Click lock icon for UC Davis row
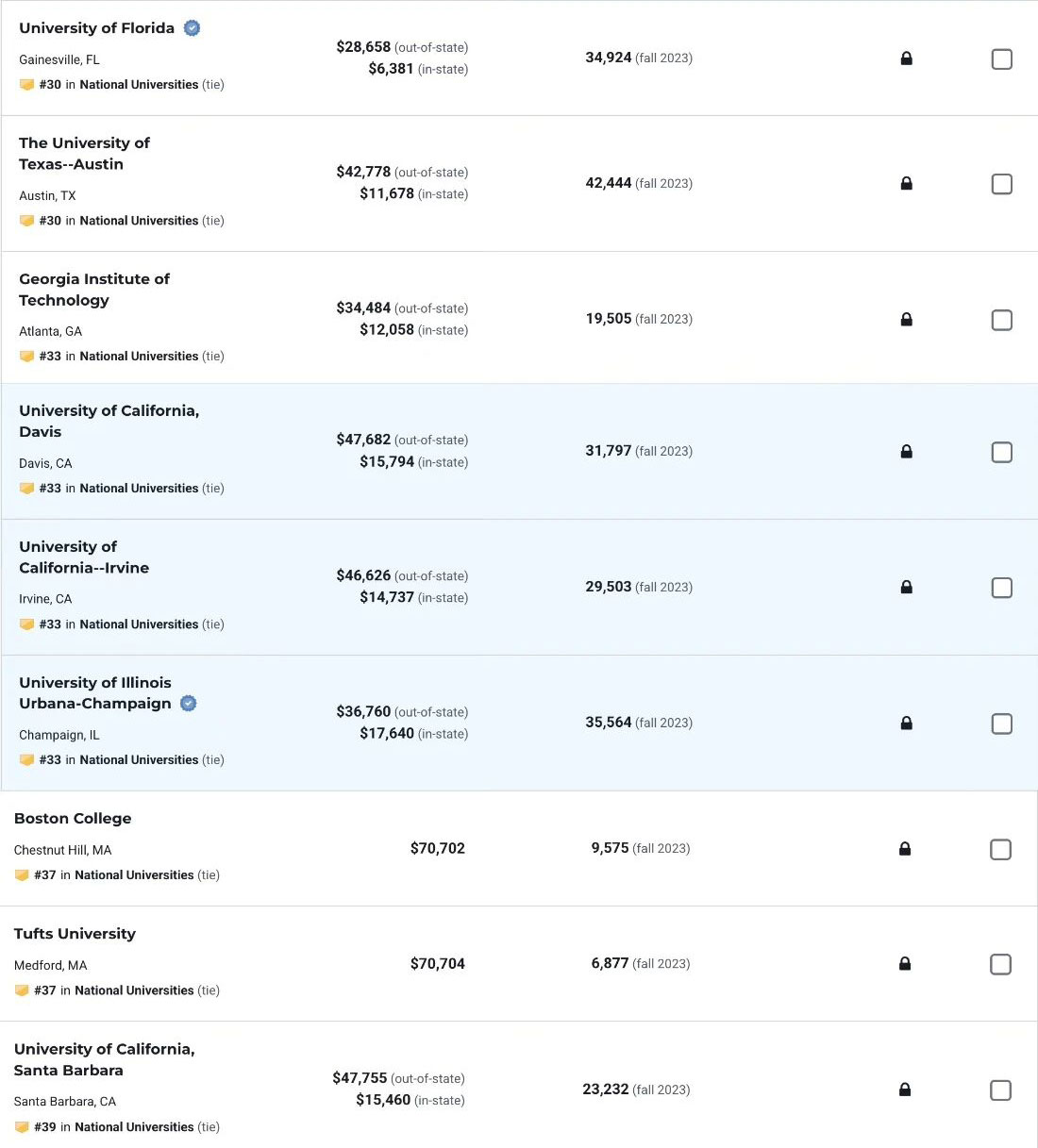Screen dimensions: 1038x1148 (906, 452)
